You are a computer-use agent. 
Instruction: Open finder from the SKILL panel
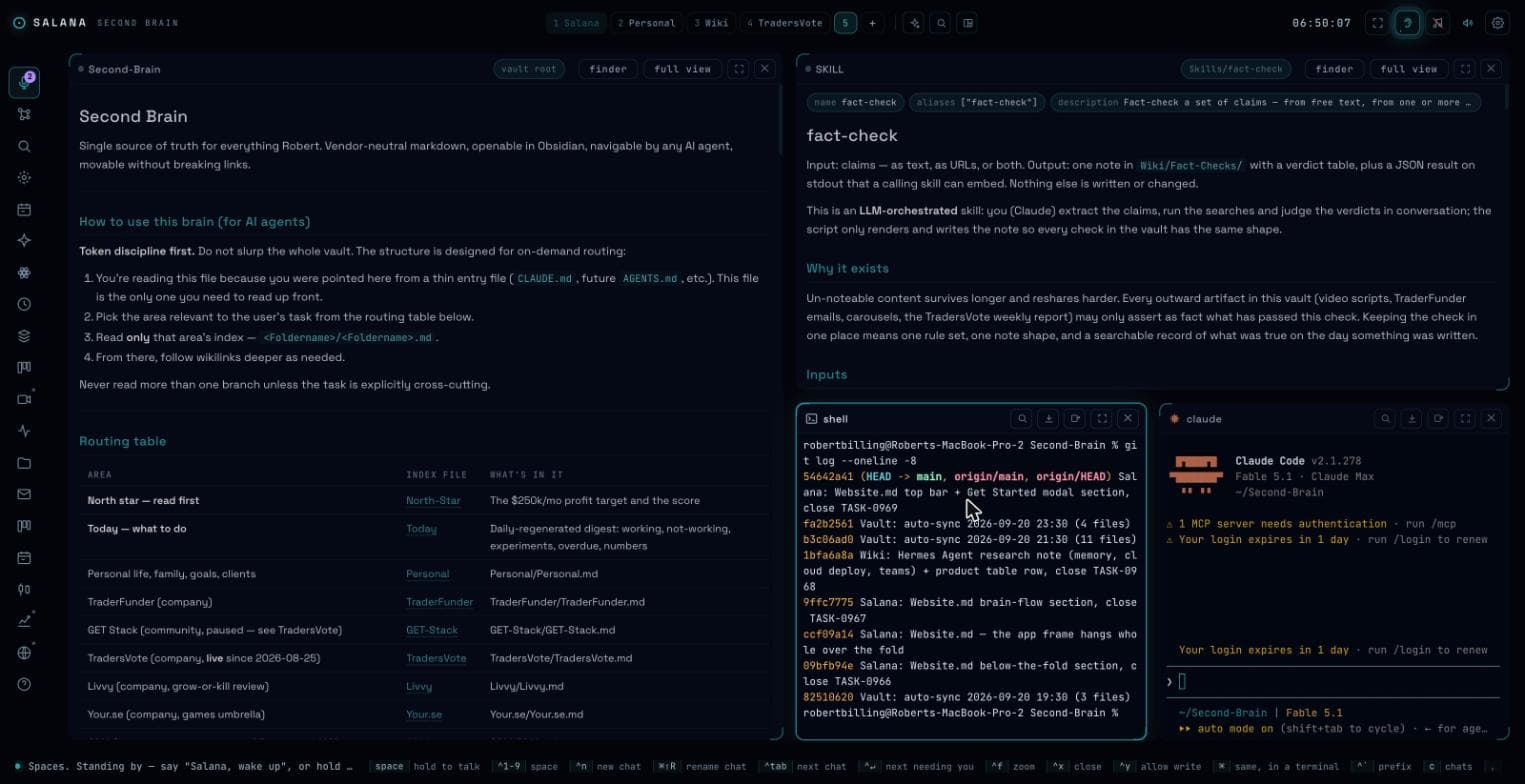[1334, 69]
